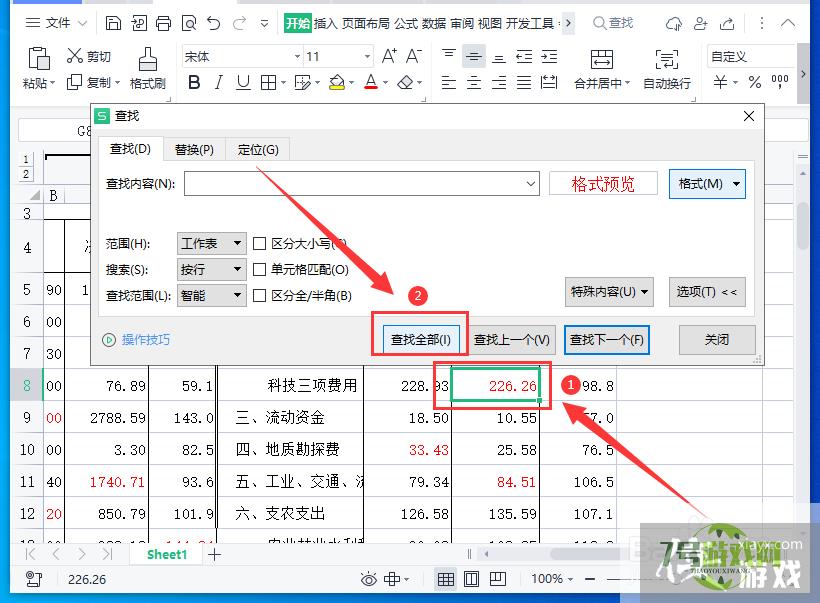Click the 关闭 button in dialog
820x603 pixels.
pos(716,340)
